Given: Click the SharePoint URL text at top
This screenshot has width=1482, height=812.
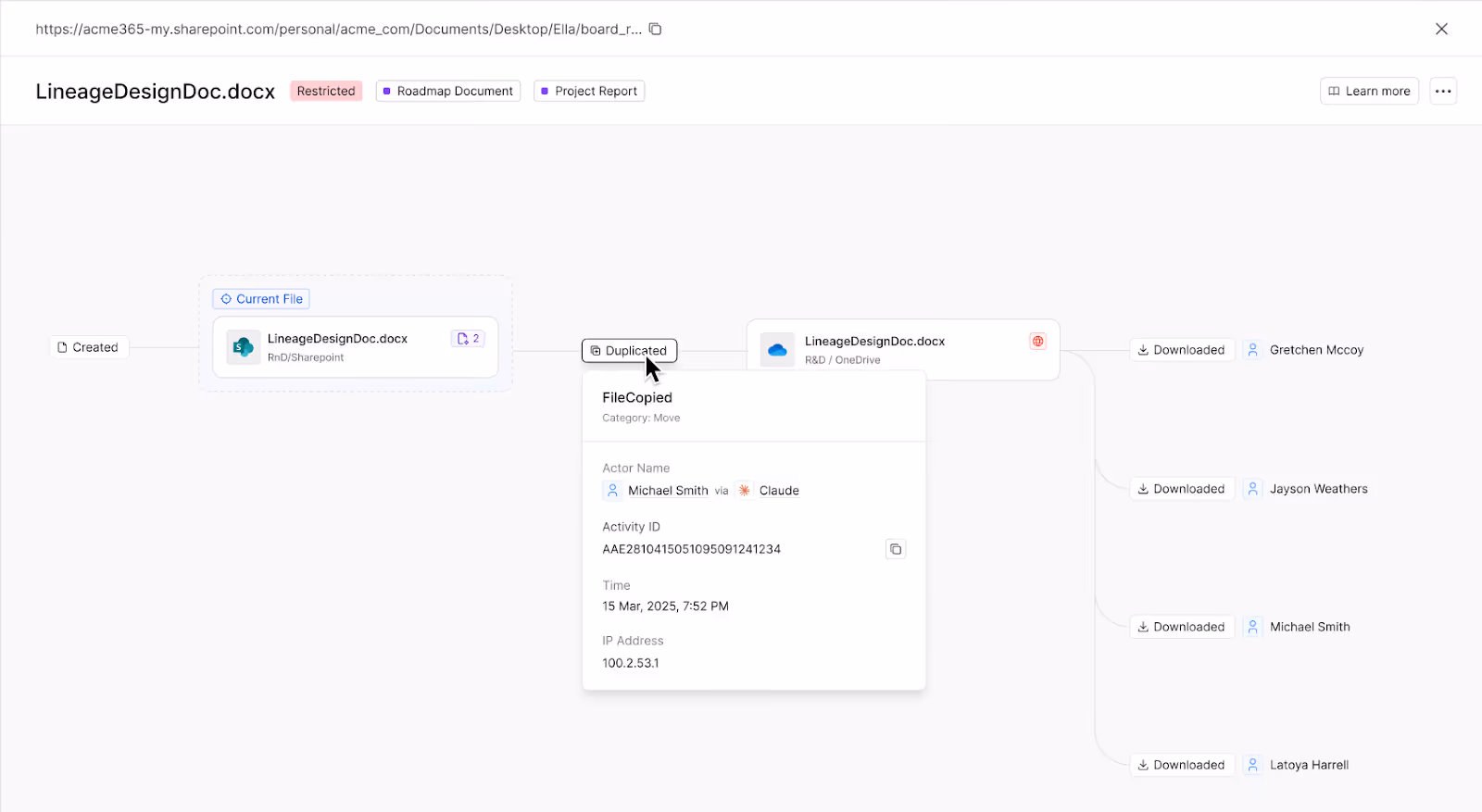Looking at the screenshot, I should pyautogui.click(x=338, y=29).
